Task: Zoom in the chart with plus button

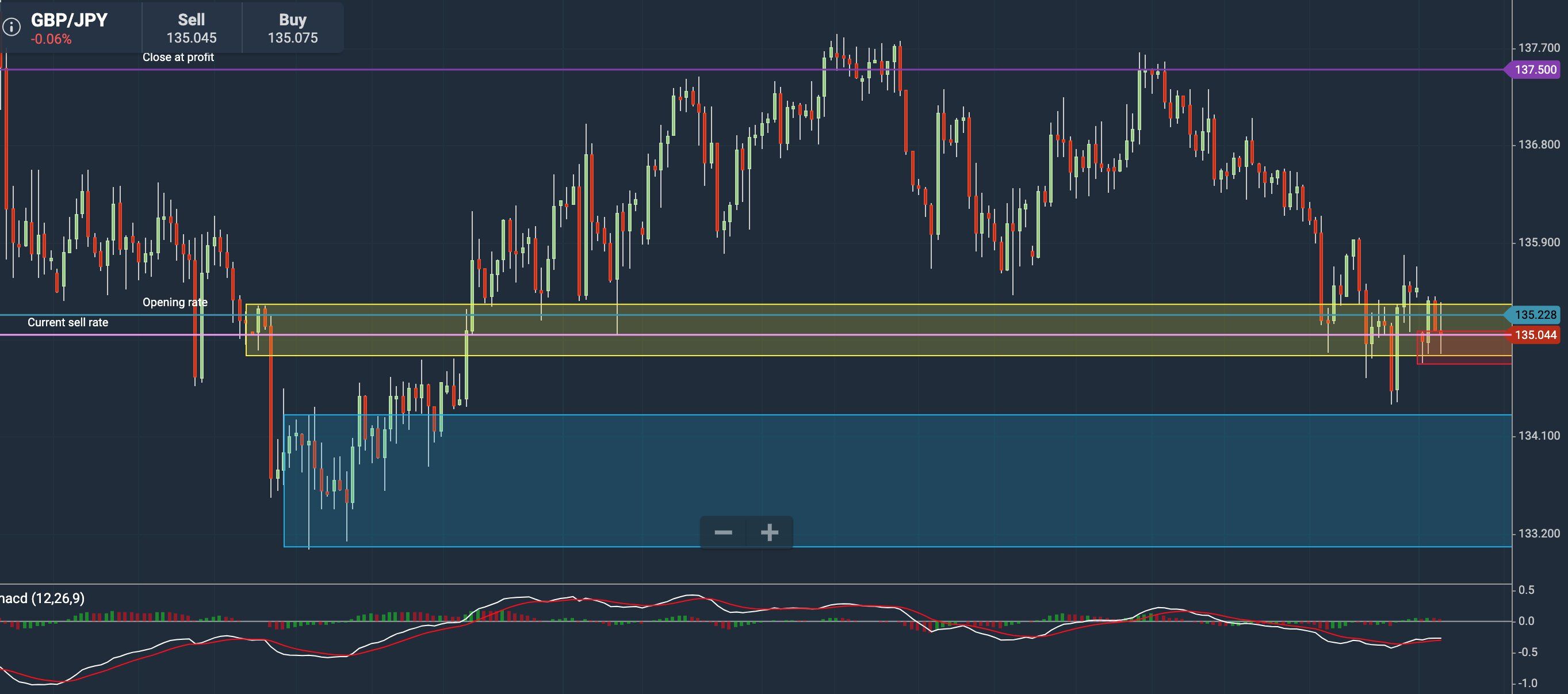Action: tap(770, 533)
